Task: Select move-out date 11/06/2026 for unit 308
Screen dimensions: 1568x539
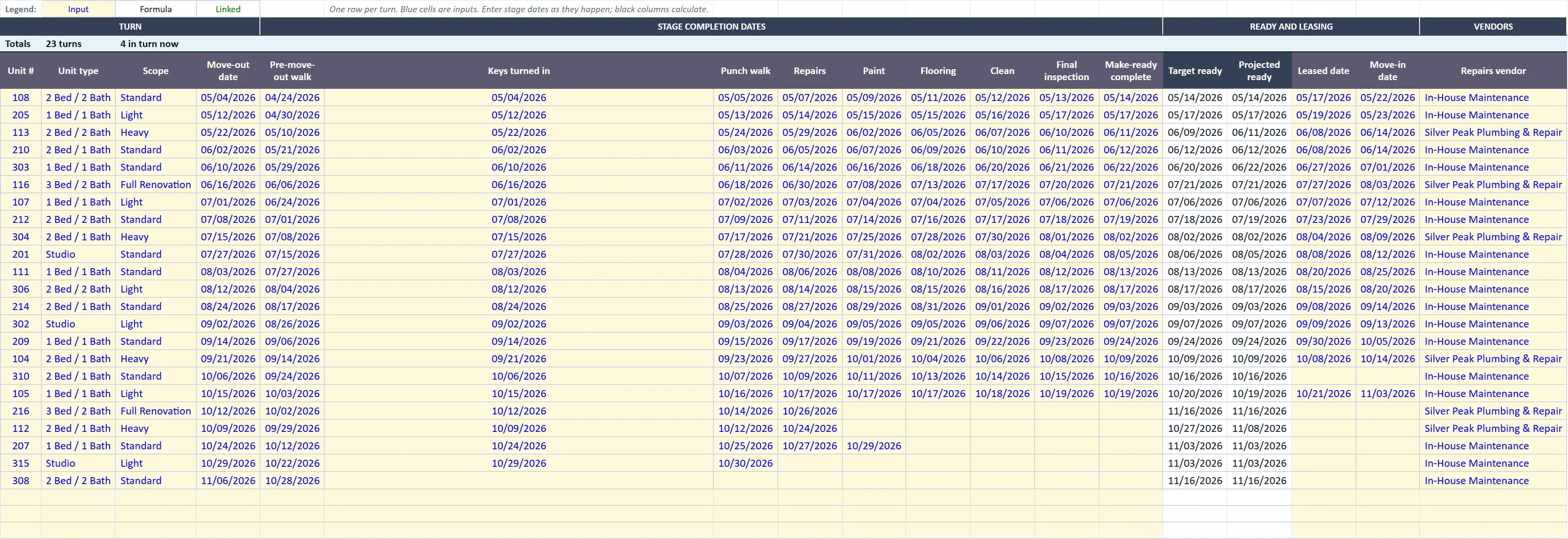Action: coord(228,481)
